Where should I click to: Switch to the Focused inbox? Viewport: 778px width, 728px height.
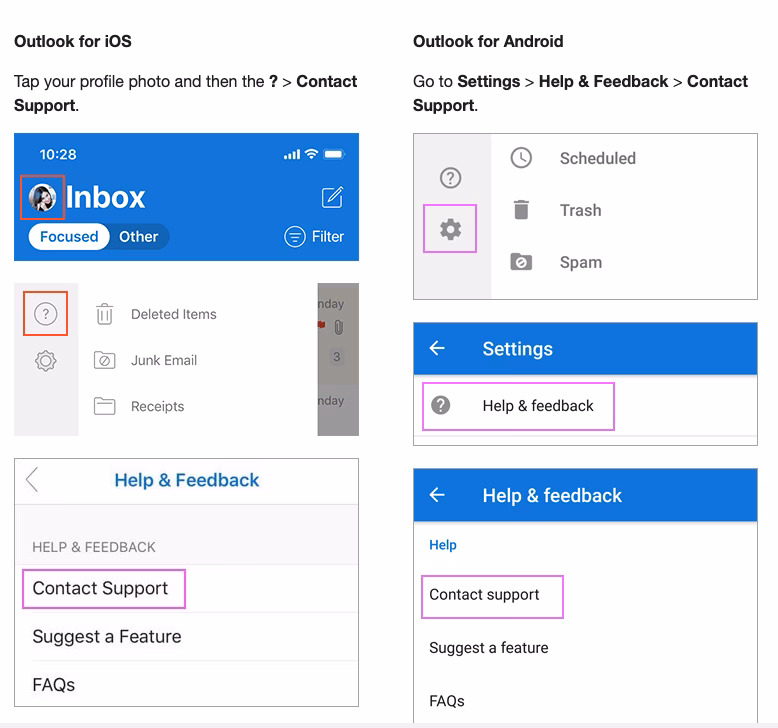coord(69,237)
